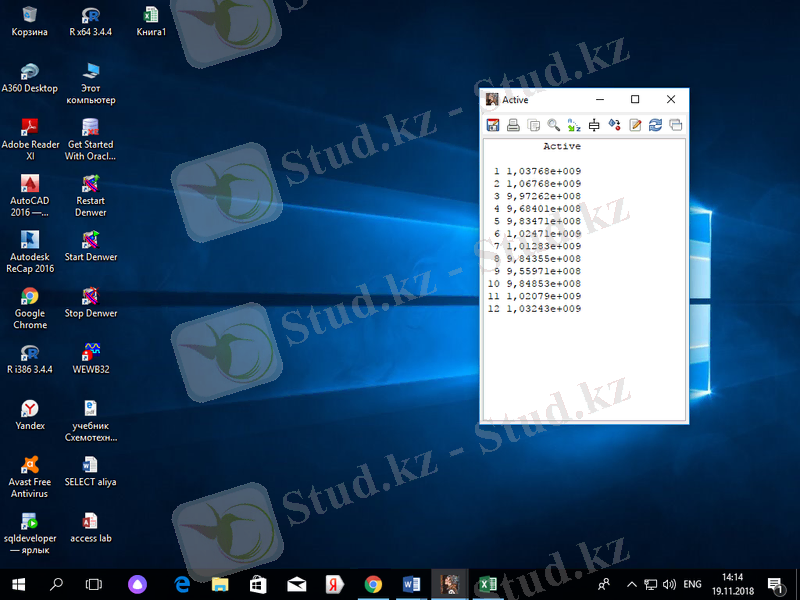Expand hidden system tray icons chevron

pos(632,584)
